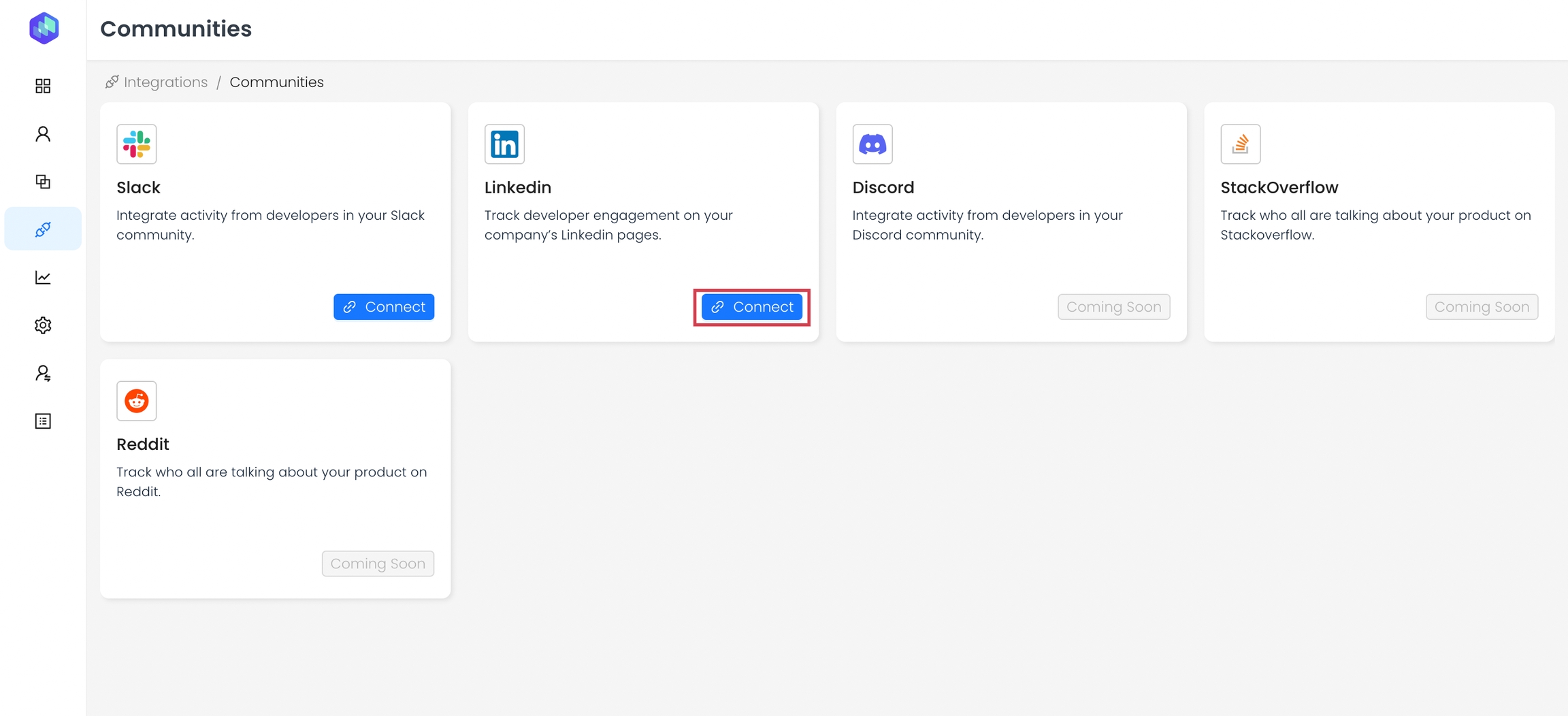The height and width of the screenshot is (716, 1568).
Task: Open the settings gear icon
Action: coord(43,325)
